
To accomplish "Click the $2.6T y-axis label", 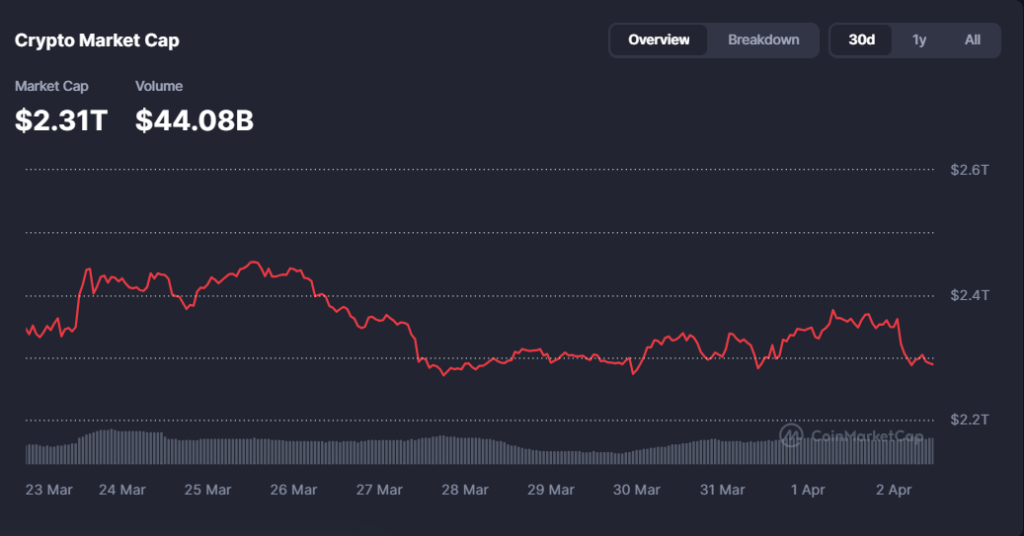I will pos(969,170).
